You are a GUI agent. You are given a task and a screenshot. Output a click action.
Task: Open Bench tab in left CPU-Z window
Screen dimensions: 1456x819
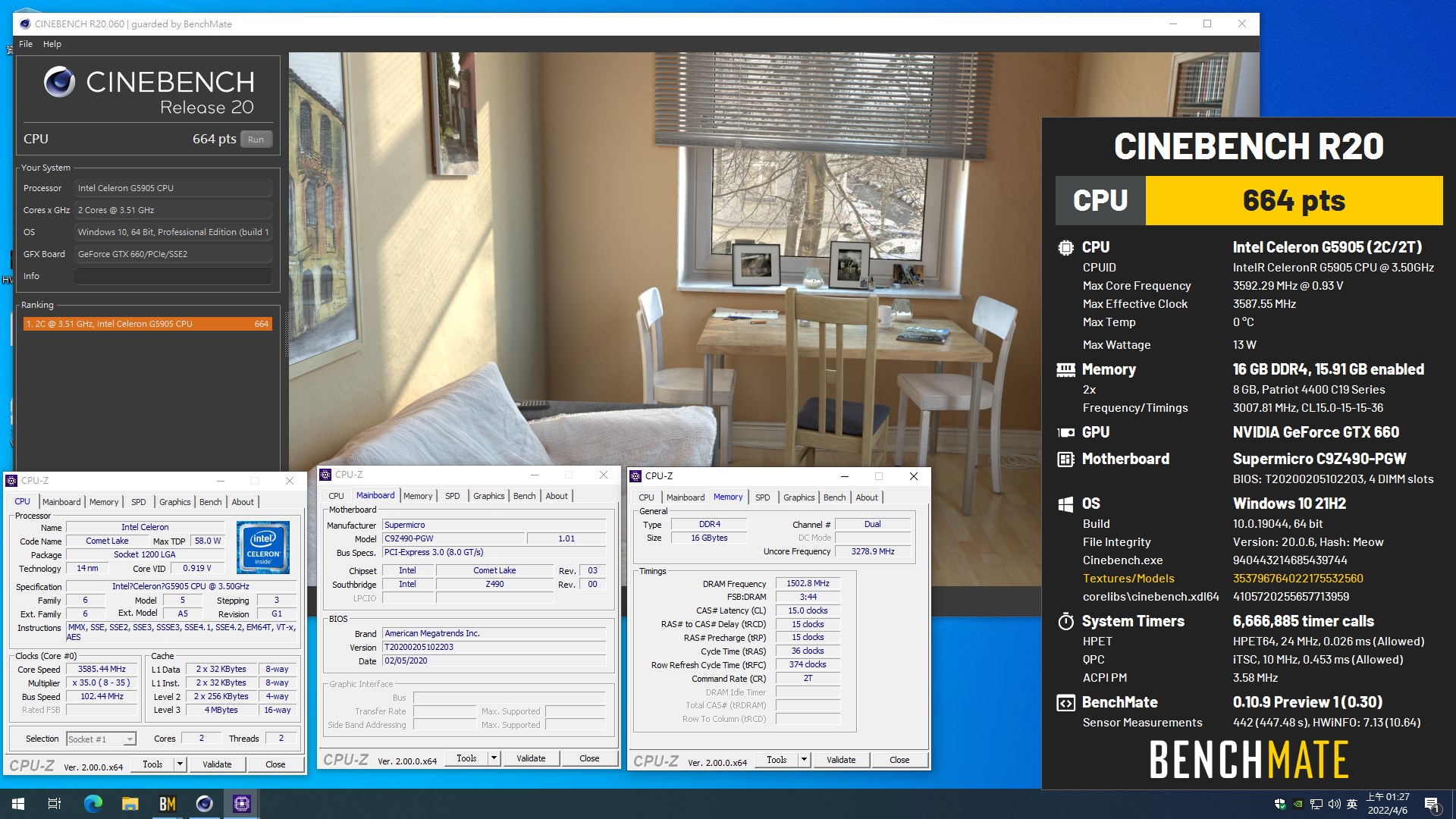pyautogui.click(x=210, y=502)
